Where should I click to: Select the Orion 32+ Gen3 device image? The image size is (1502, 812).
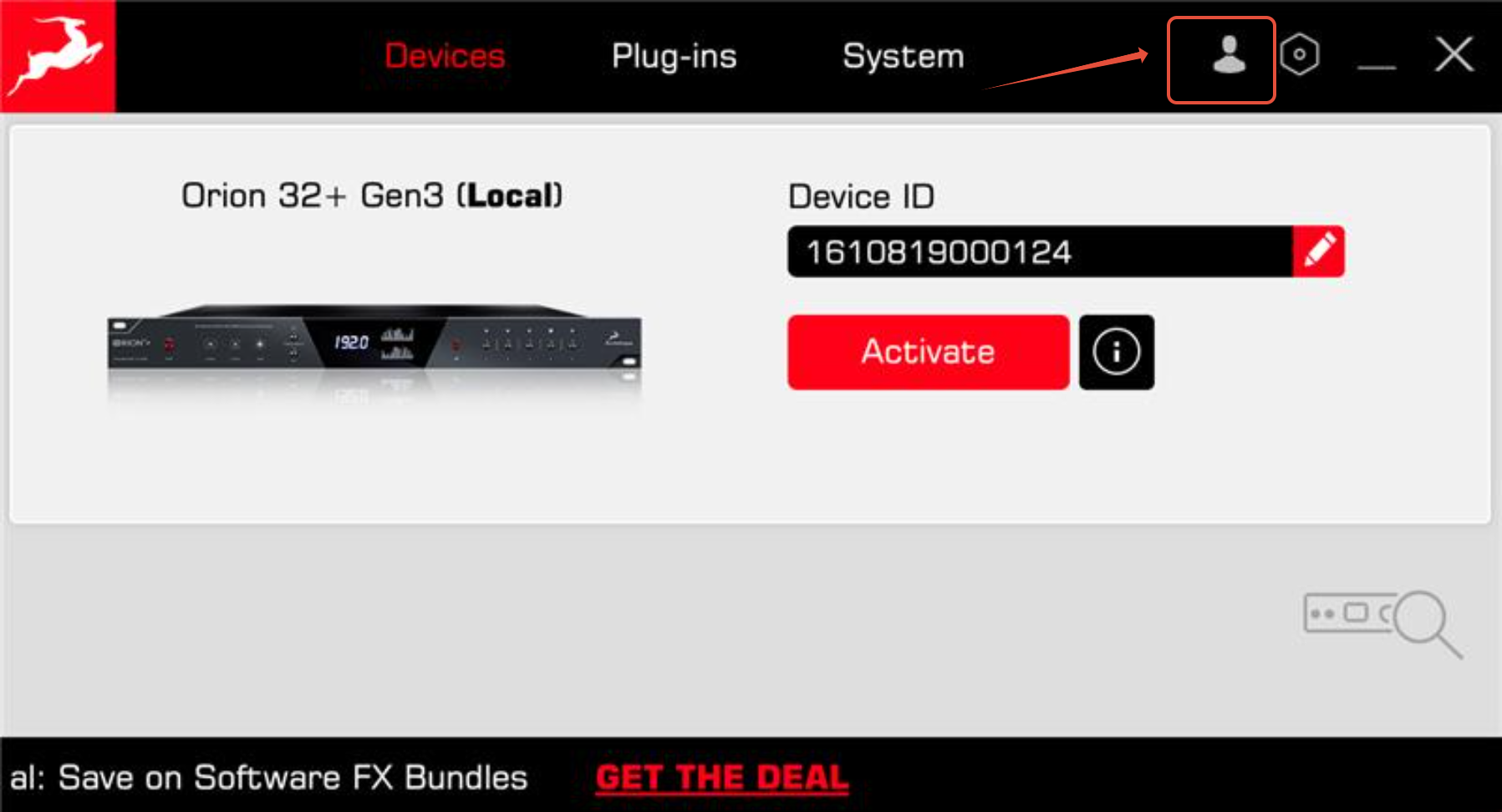coord(374,351)
